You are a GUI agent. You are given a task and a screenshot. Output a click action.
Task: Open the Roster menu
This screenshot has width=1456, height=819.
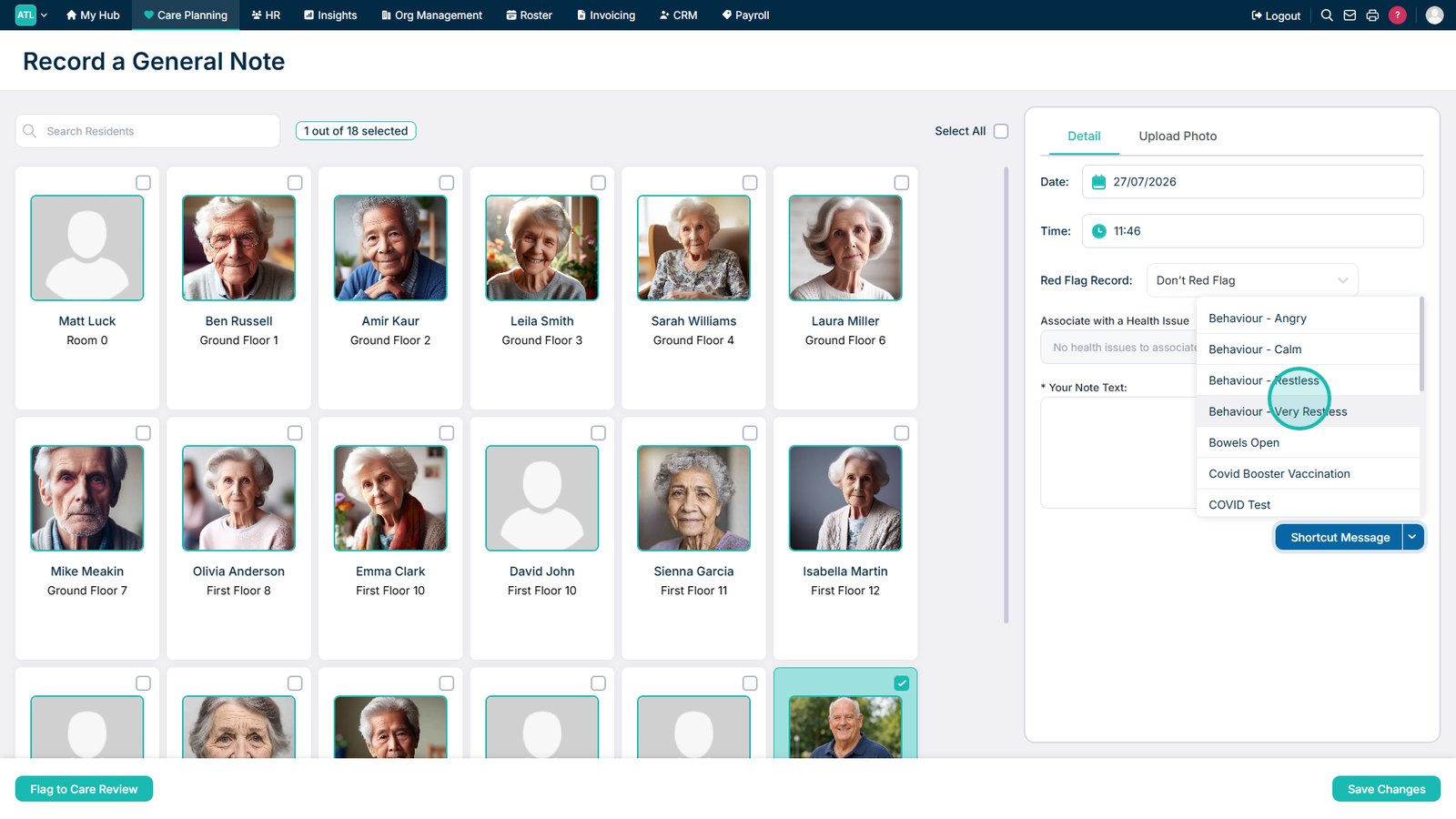[530, 15]
